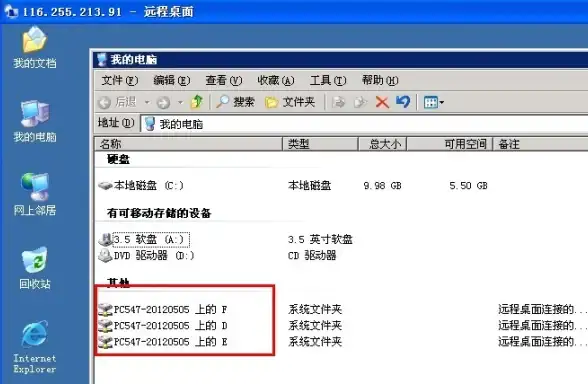Viewport: 588px width, 384px height.
Task: Open the 收藏(A) menu
Action: coord(276,80)
